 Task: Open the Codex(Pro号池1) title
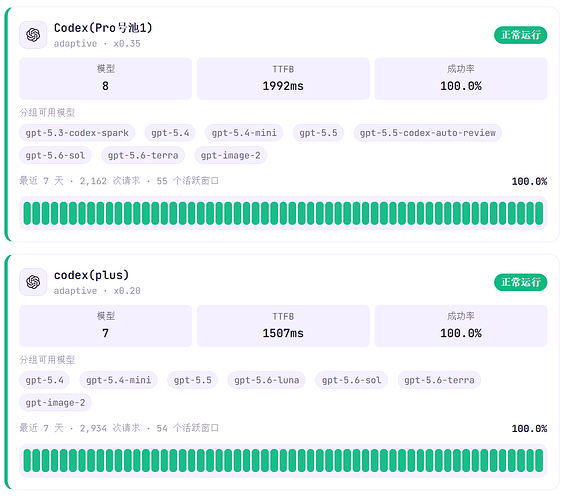pos(103,28)
